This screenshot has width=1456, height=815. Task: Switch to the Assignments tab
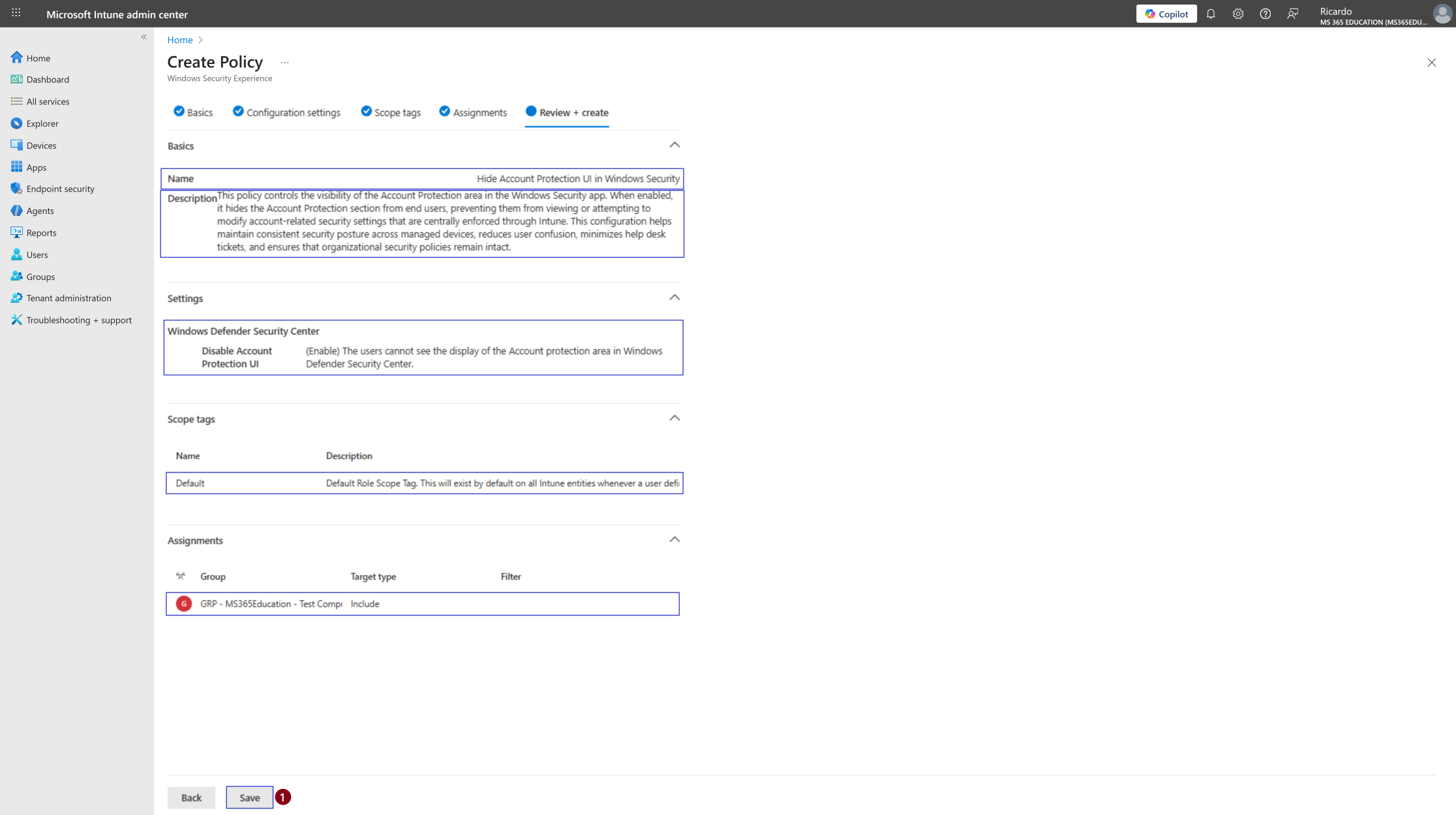pyautogui.click(x=473, y=112)
